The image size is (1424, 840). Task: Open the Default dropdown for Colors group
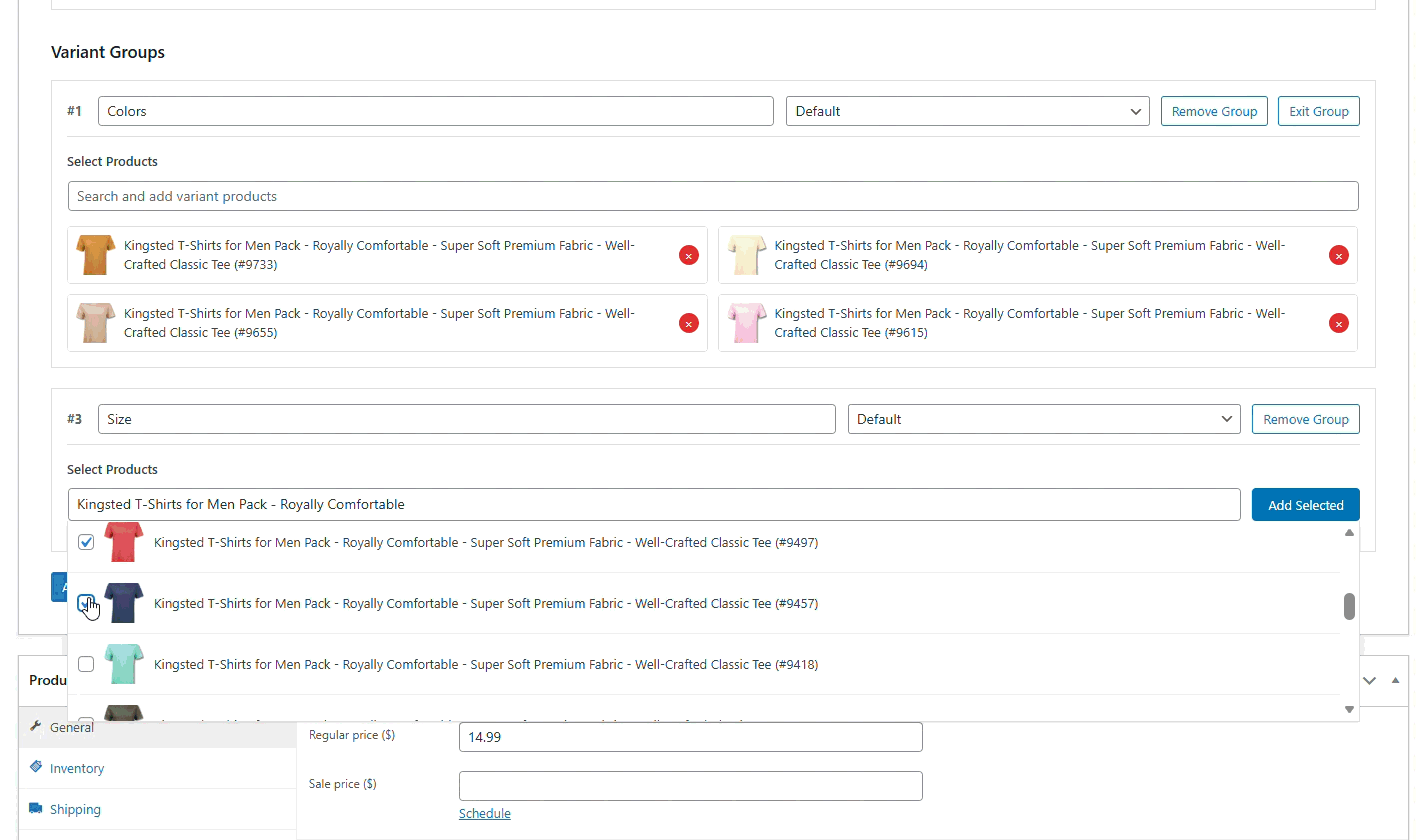[x=967, y=111]
